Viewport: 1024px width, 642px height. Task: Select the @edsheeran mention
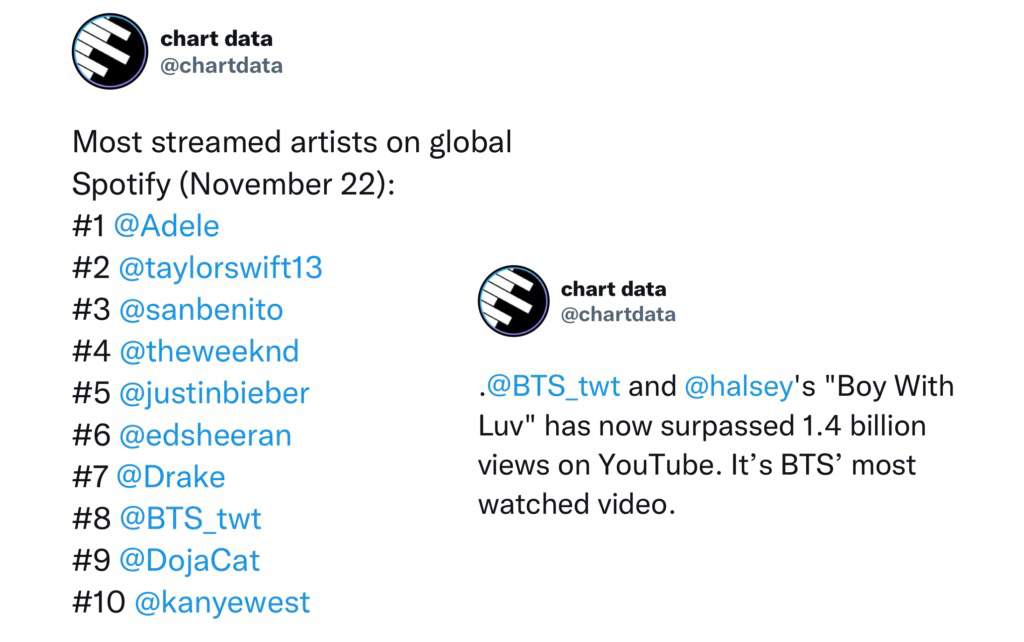(205, 435)
